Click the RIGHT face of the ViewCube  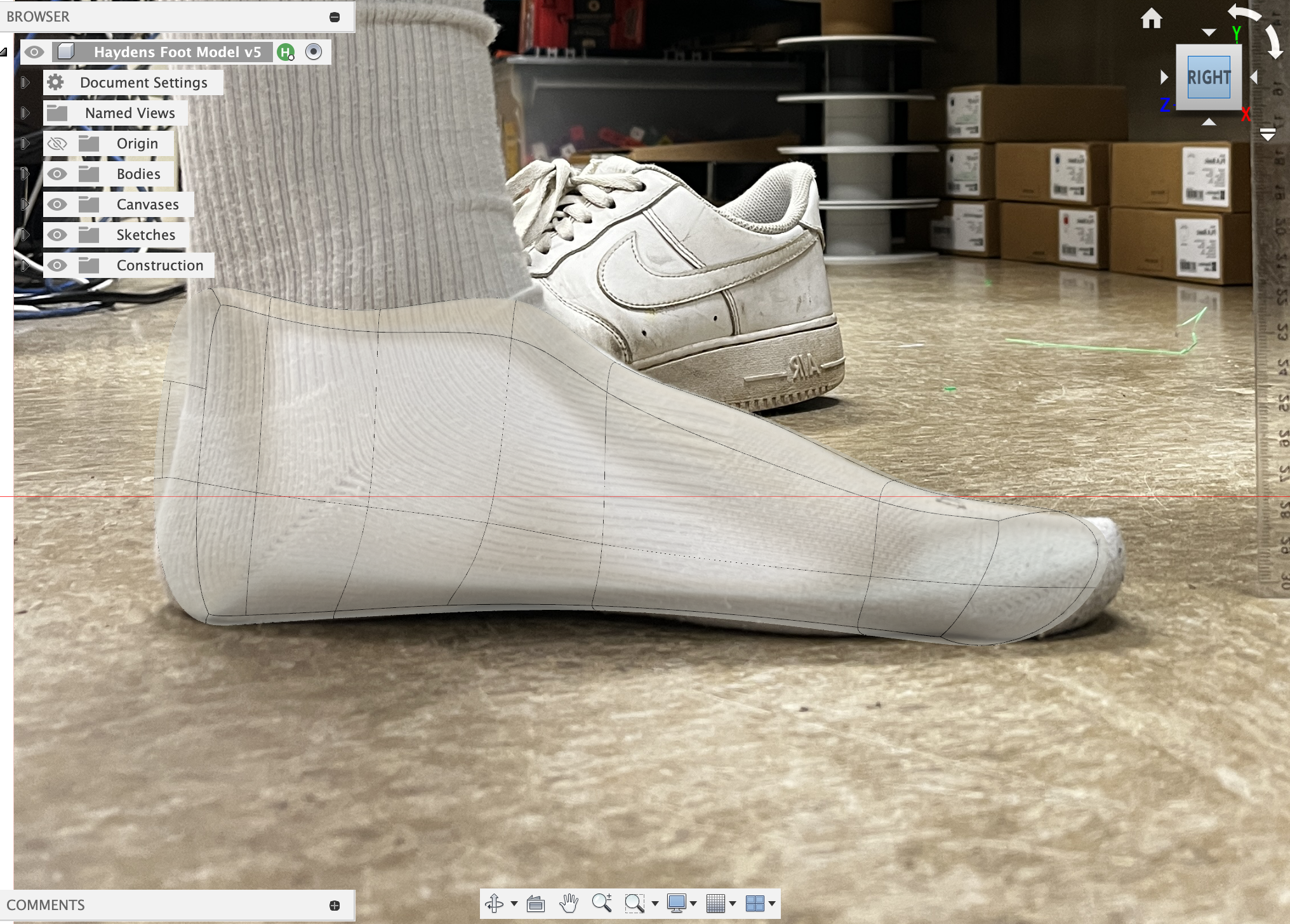1209,77
